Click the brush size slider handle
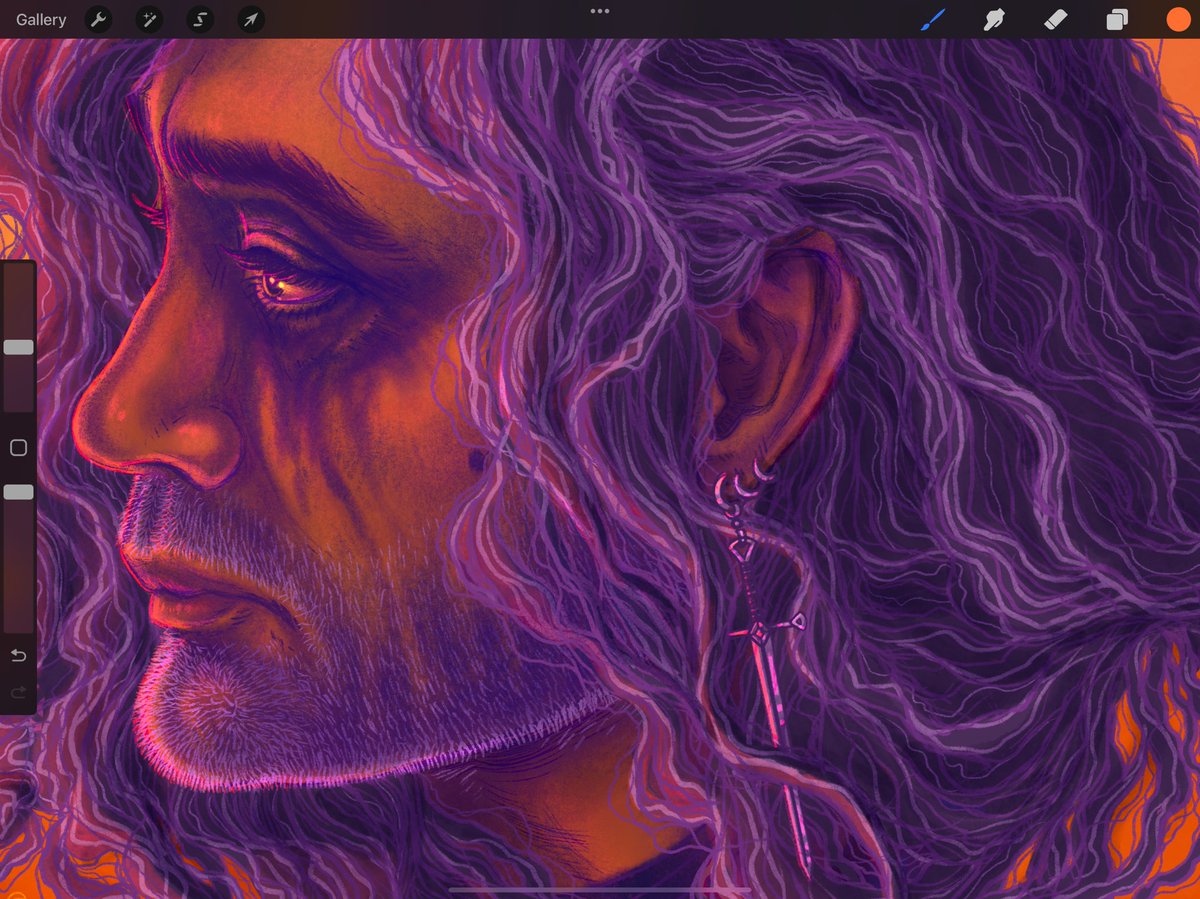1200x899 pixels. click(18, 347)
